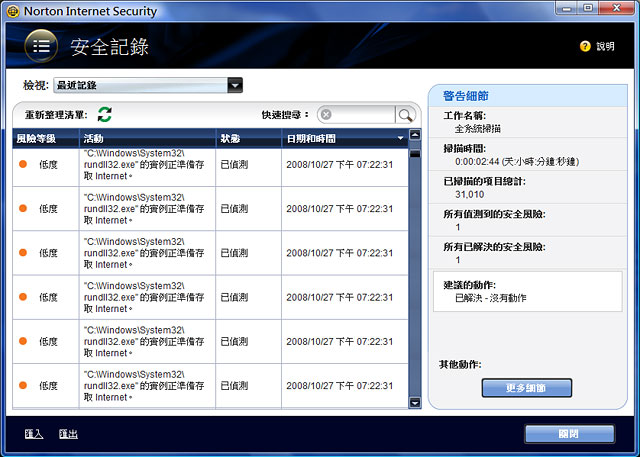Screen dimensions: 640x457
Task: Click the magnifier search icon
Action: click(x=405, y=115)
